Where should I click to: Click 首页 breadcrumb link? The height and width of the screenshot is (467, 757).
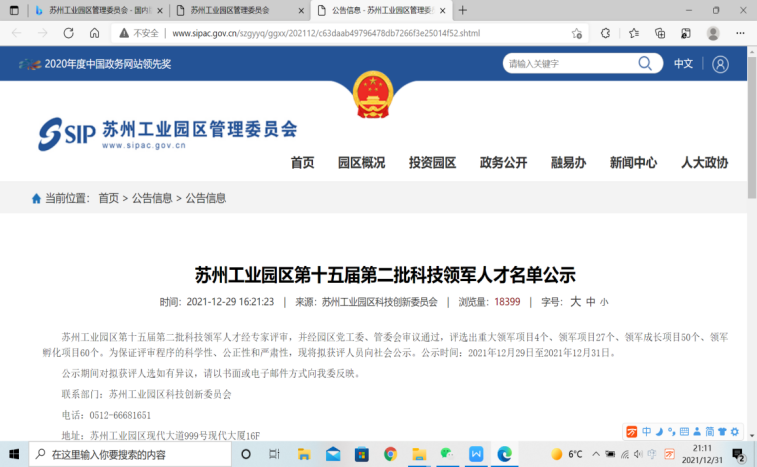[x=109, y=198]
